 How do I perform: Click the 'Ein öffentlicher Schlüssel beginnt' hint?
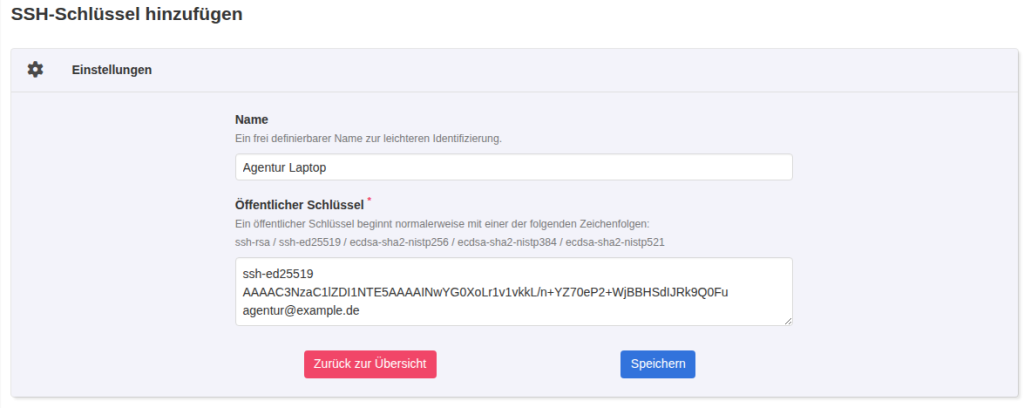442,224
